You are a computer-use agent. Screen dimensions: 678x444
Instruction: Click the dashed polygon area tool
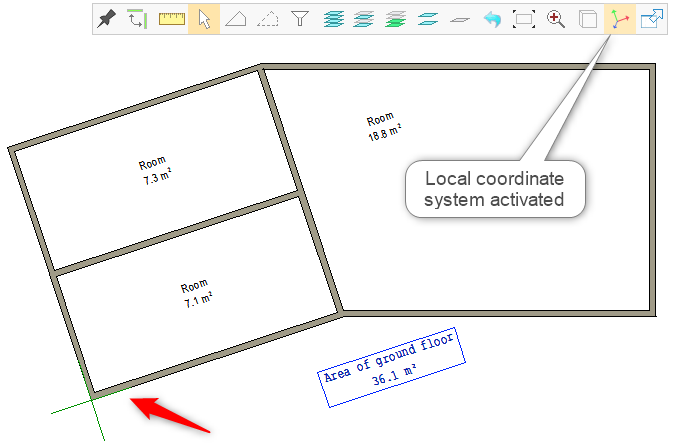[267, 19]
